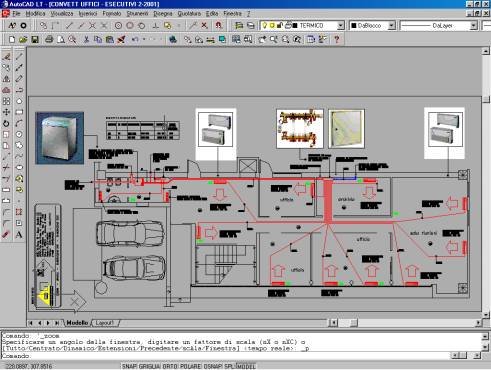
Task: Toggle SNAP mode in status bar
Action: point(129,366)
